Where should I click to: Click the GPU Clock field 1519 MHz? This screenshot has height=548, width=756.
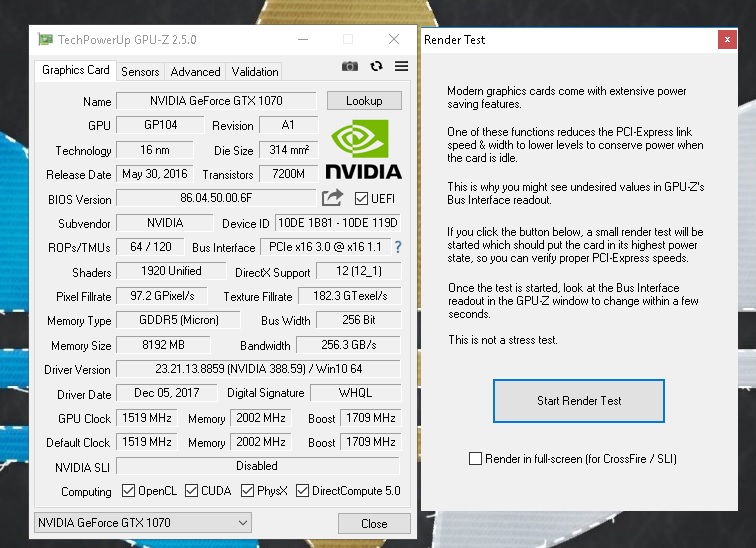click(147, 418)
